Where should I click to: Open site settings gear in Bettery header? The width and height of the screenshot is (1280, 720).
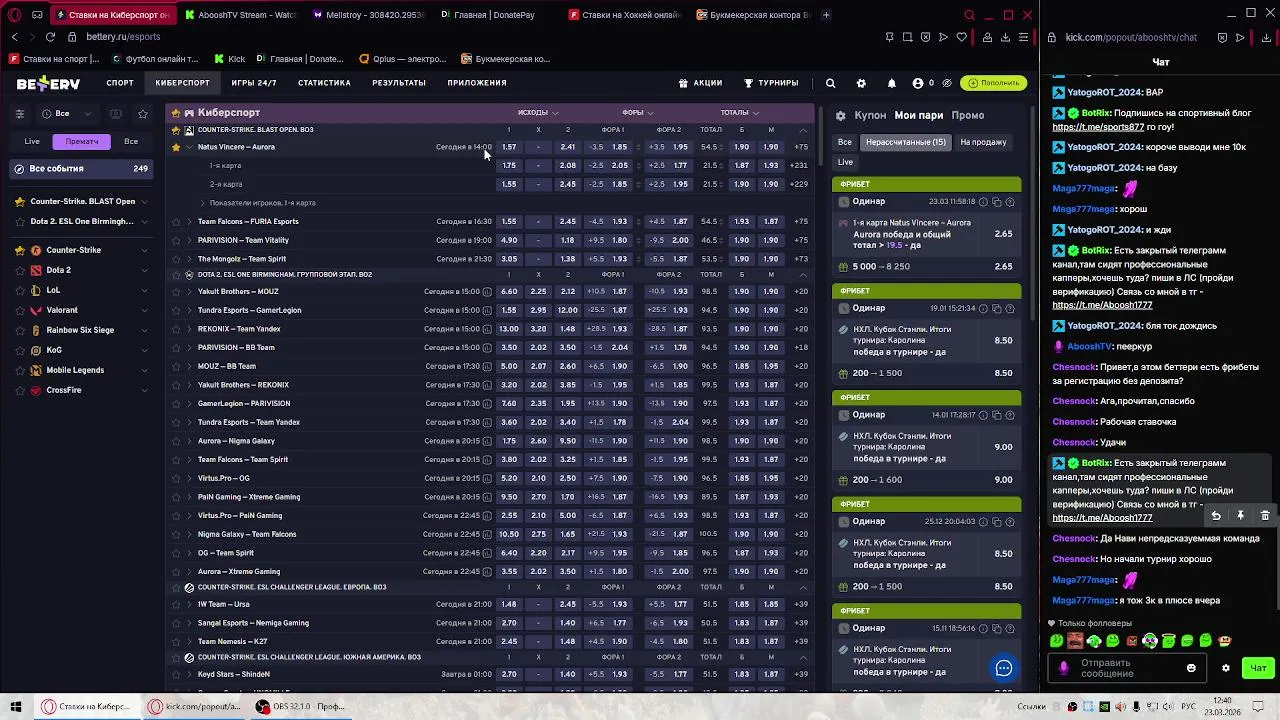click(861, 83)
